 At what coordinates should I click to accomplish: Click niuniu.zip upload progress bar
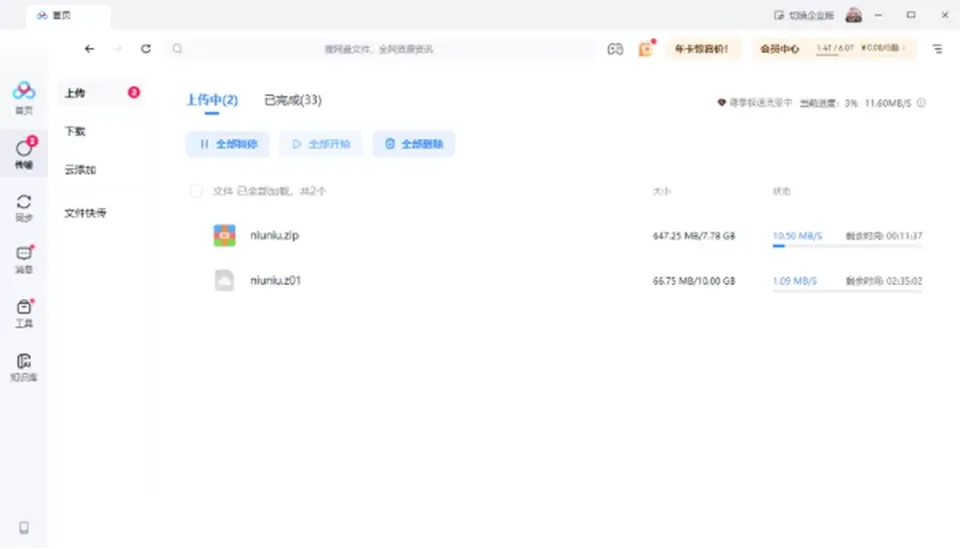(847, 246)
